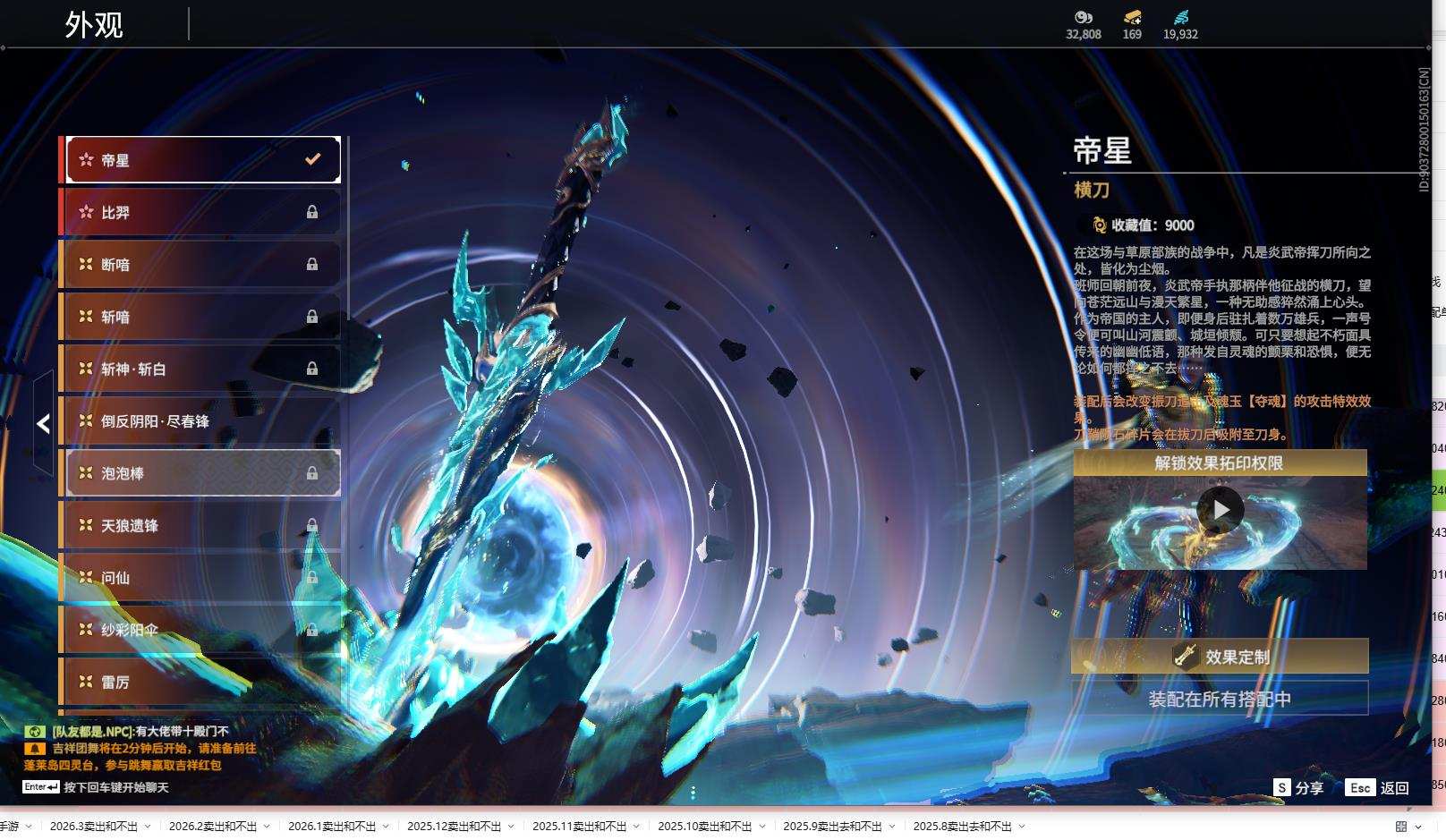Image resolution: width=1446 pixels, height=840 pixels.
Task: Open dropdown arrow on 2025.9卖出去和不出 sheet tab
Action: coord(892,827)
